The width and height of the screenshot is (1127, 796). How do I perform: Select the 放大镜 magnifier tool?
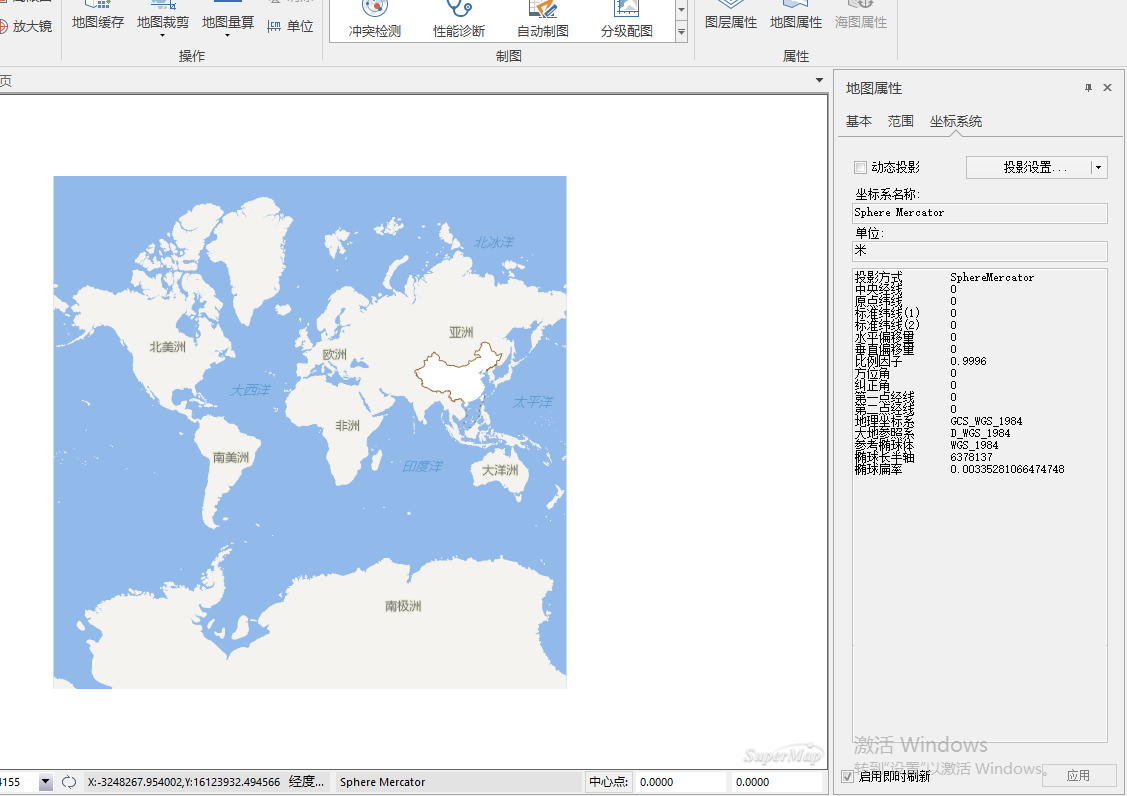(x=26, y=27)
